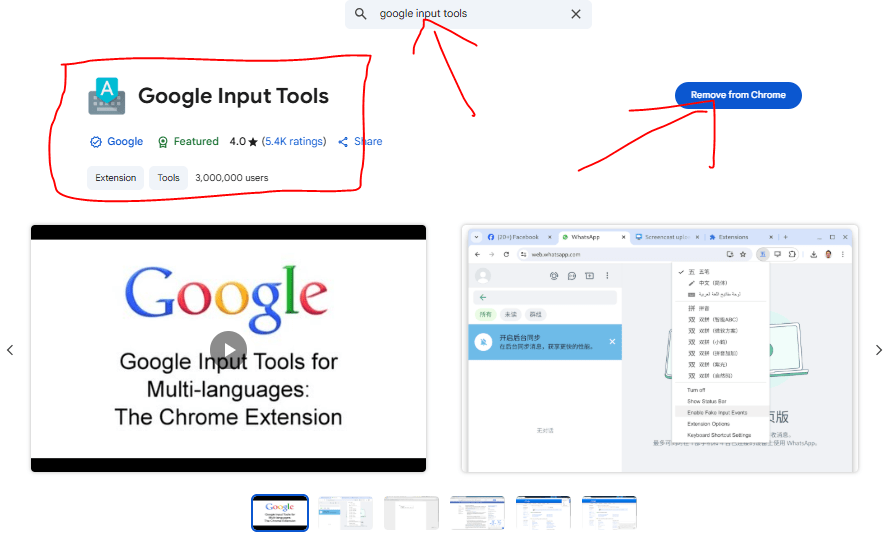This screenshot has height=553, width=883.
Task: Select the third carousel thumbnail
Action: [x=411, y=512]
